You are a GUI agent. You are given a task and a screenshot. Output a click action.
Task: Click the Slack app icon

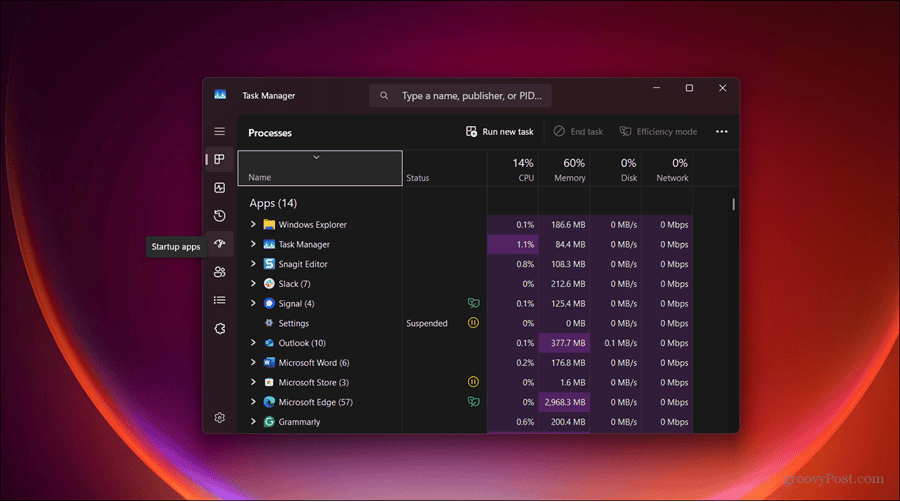tap(269, 283)
